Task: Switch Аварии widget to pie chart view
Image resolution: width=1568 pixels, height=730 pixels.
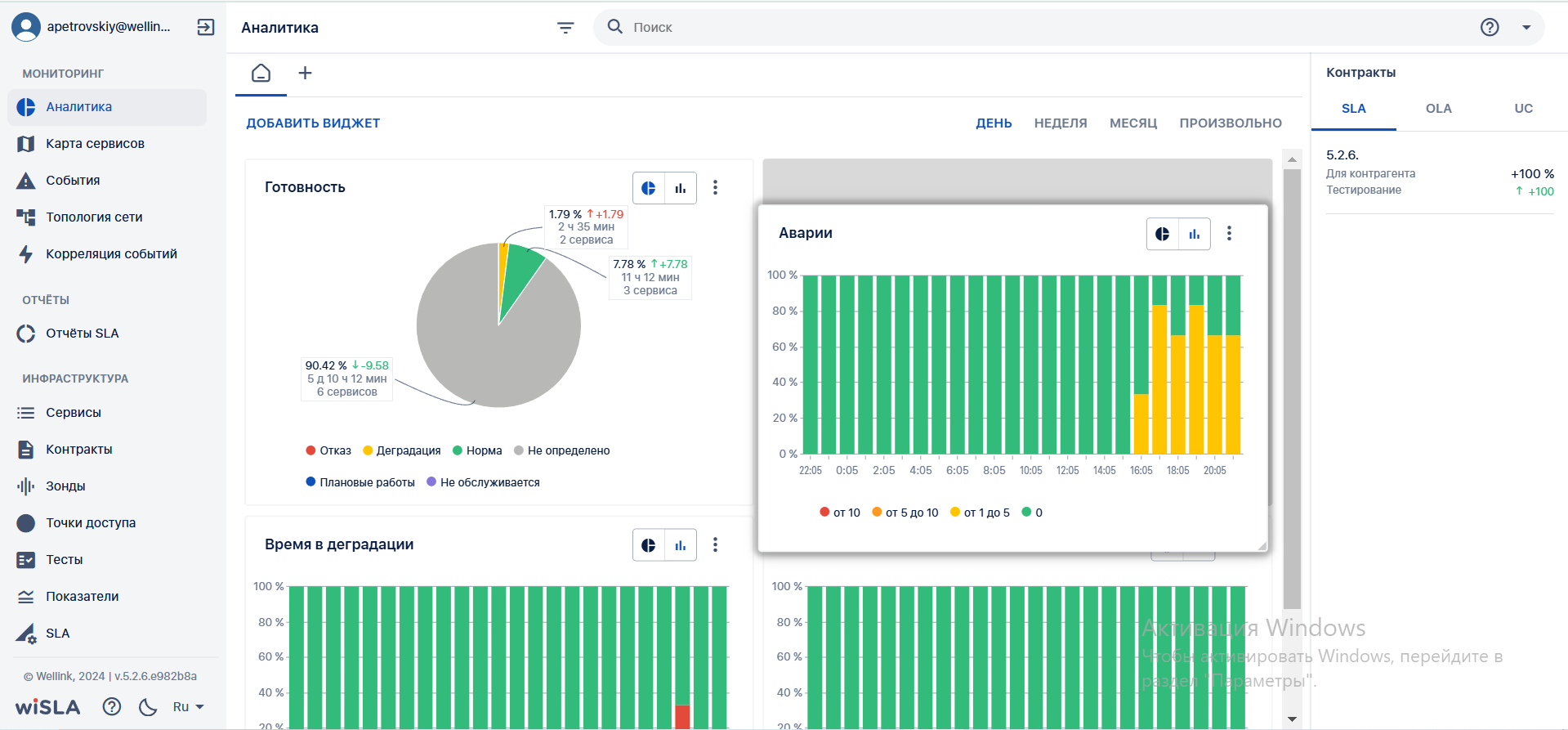Action: click(1163, 234)
